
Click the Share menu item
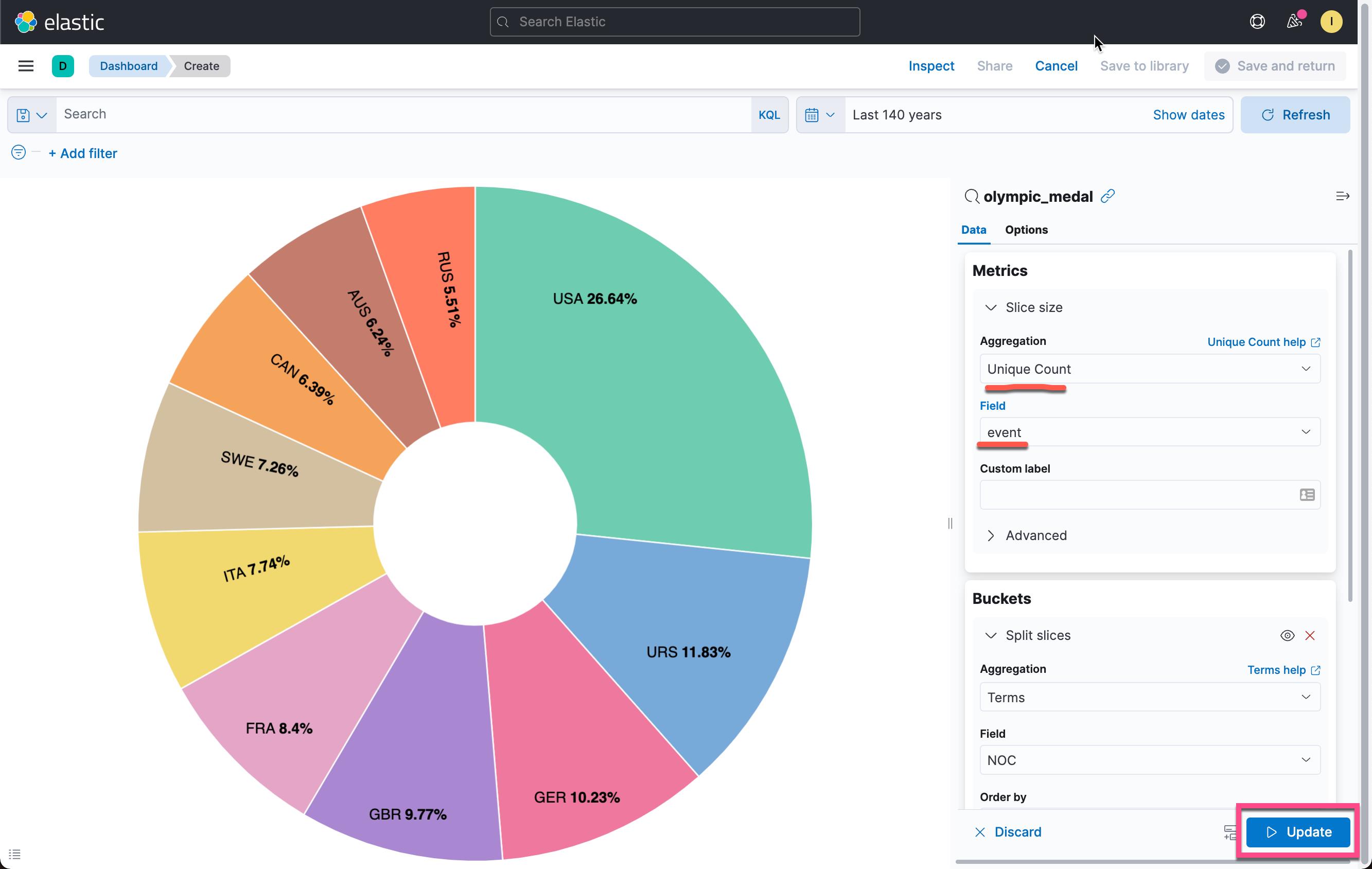(x=994, y=66)
